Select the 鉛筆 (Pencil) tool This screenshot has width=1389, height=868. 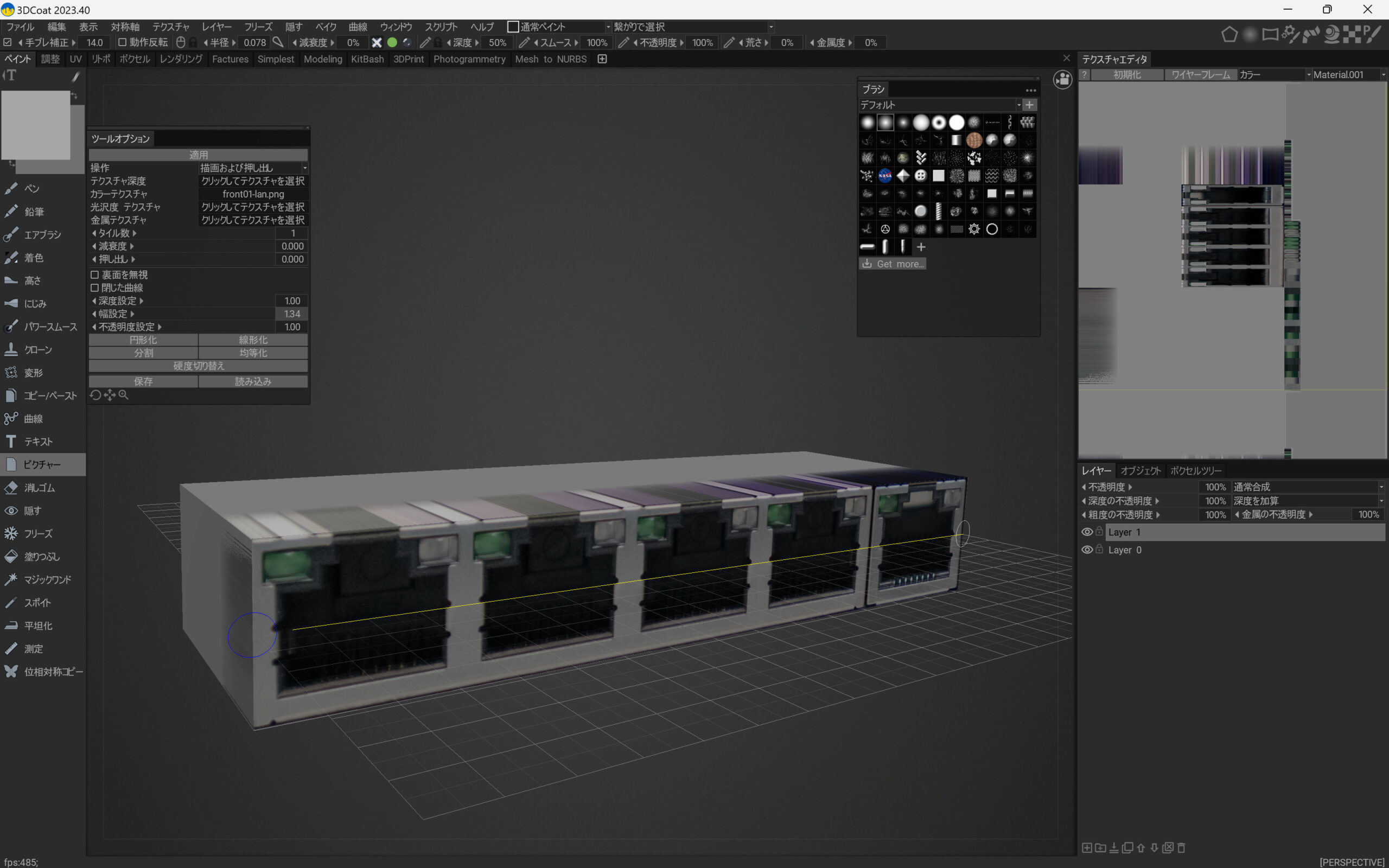point(33,212)
